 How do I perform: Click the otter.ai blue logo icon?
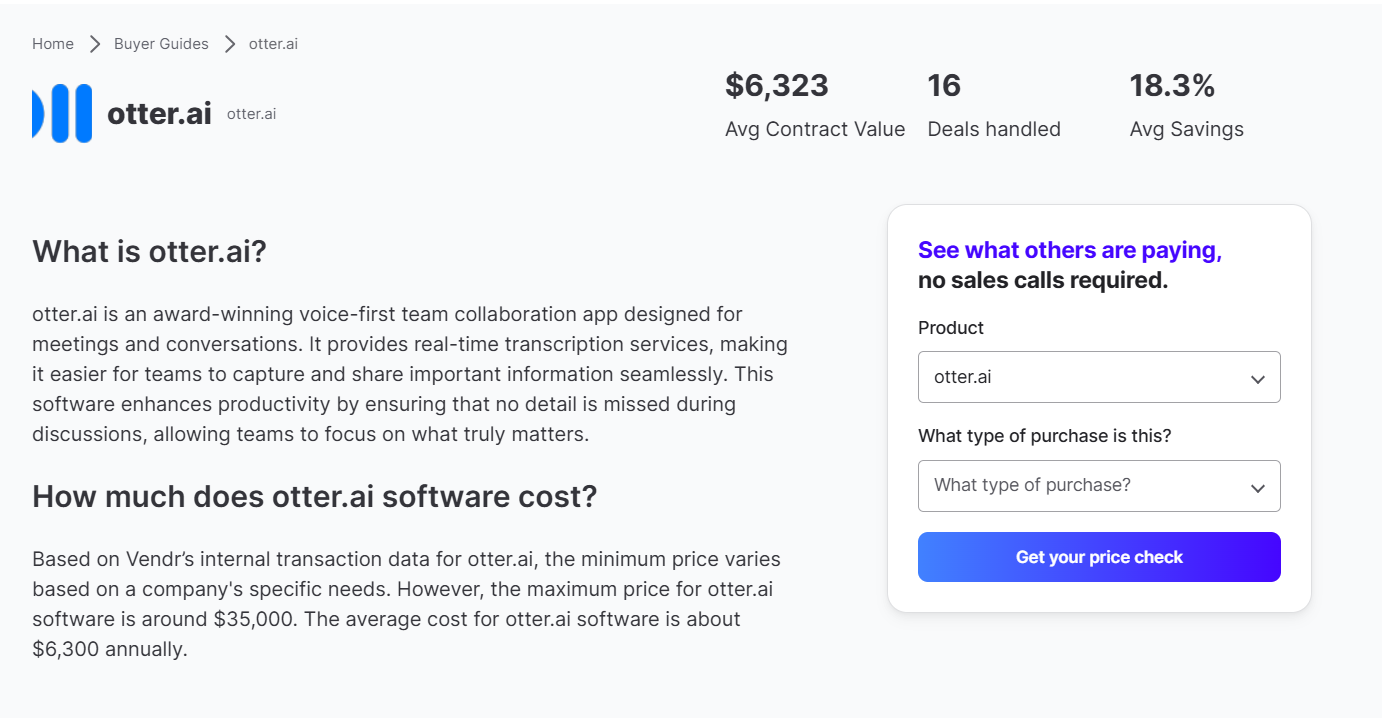pyautogui.click(x=62, y=113)
